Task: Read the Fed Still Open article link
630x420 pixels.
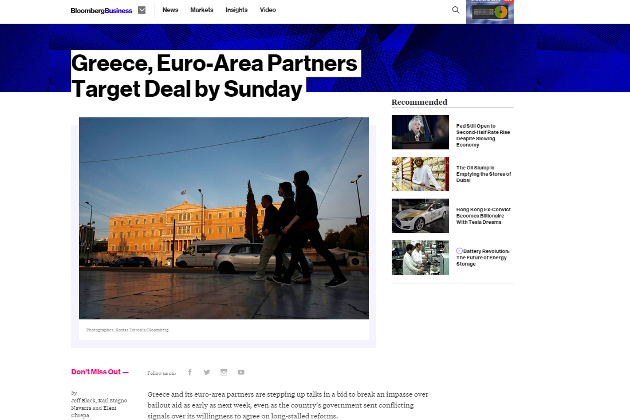Action: [483, 135]
